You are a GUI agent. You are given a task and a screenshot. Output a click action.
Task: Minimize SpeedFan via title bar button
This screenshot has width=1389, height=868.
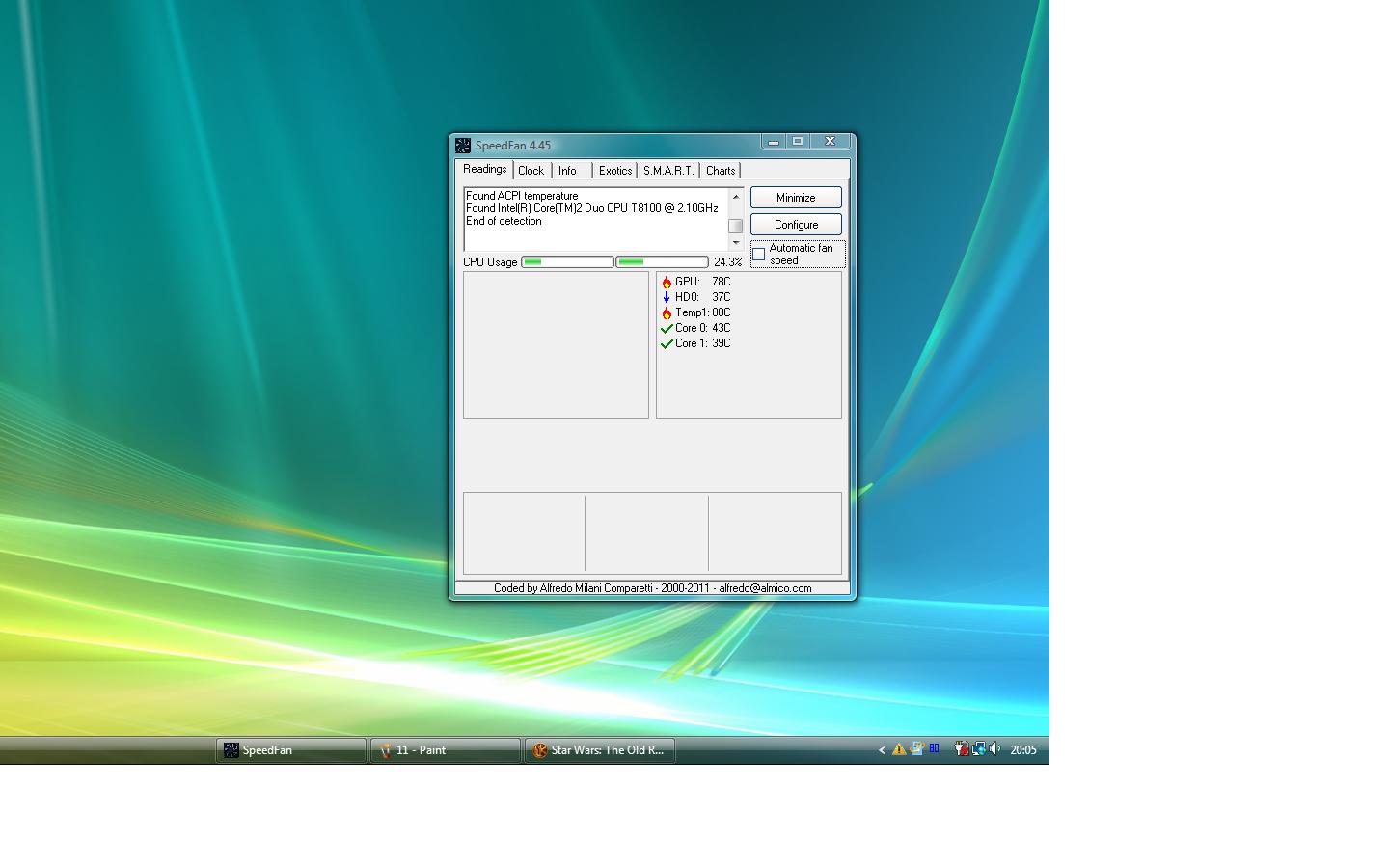(774, 142)
